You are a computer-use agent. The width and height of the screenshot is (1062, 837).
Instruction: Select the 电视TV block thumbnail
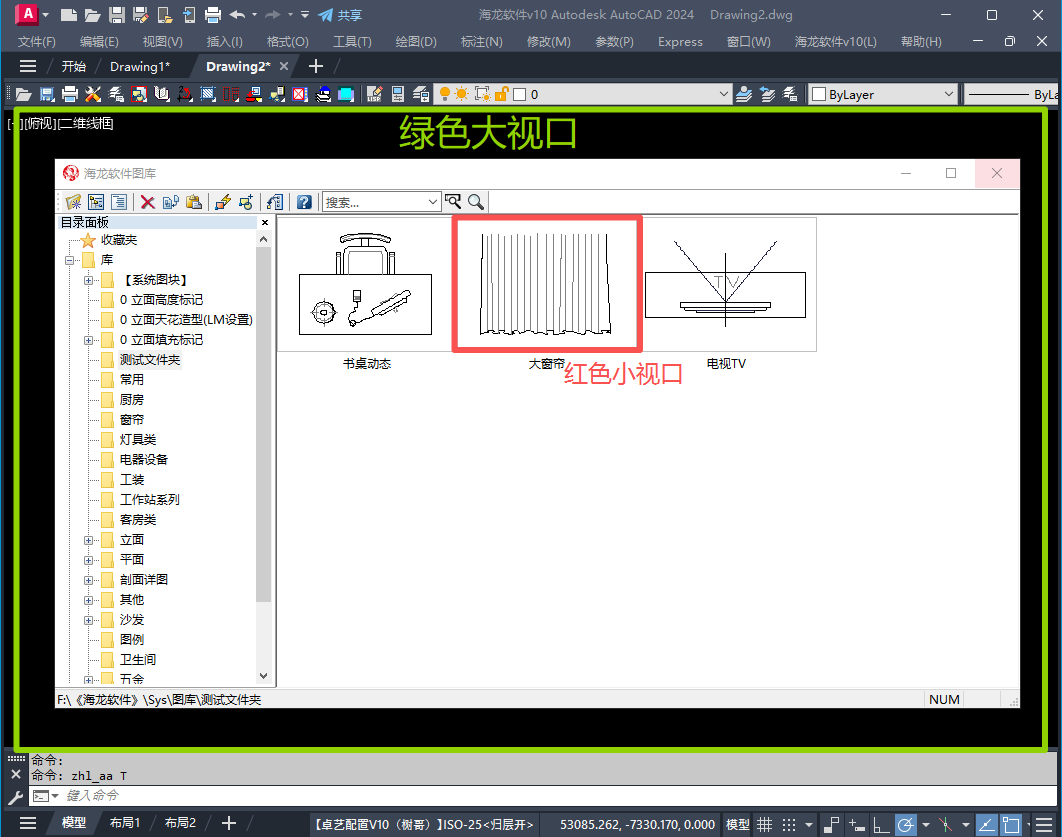pos(726,285)
